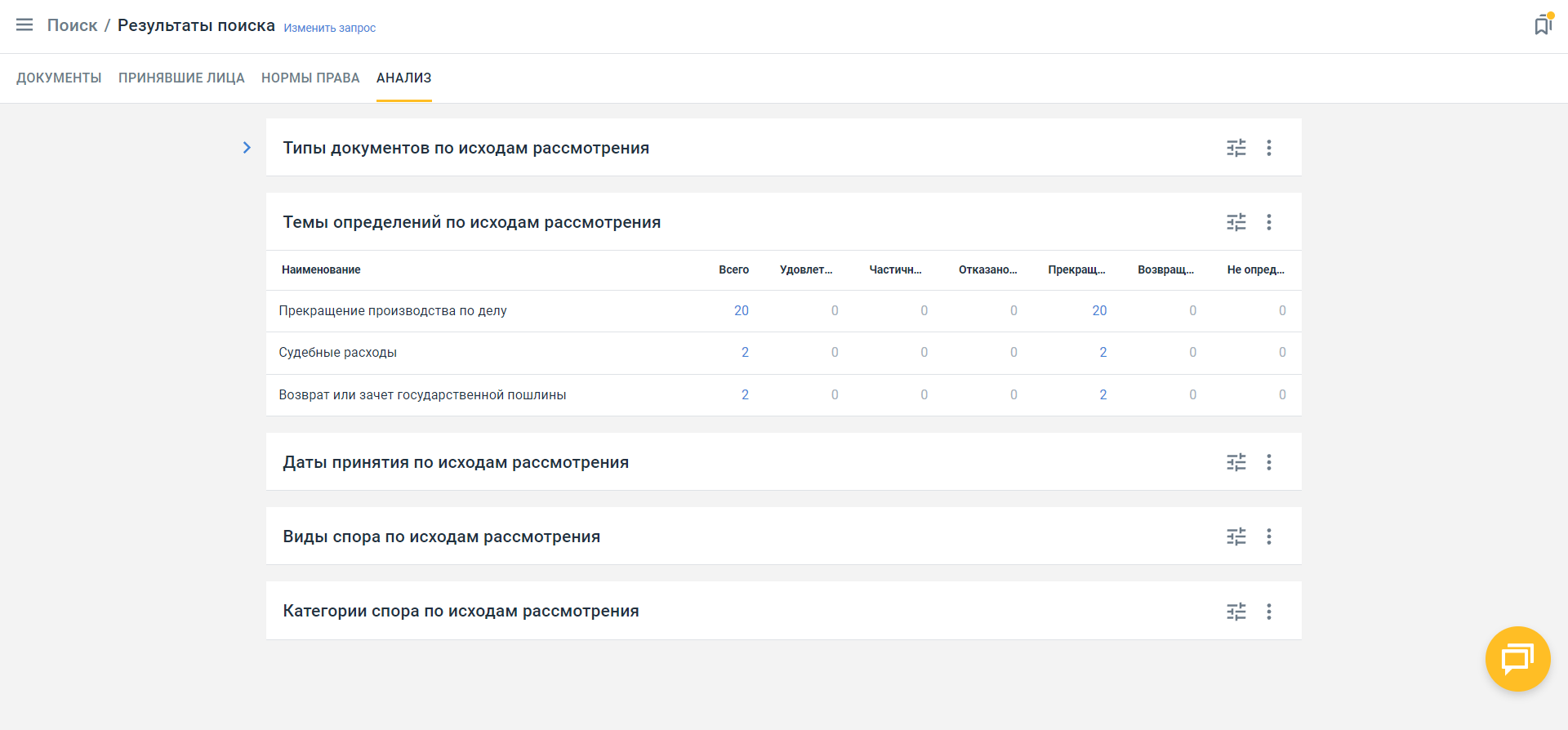
Task: Open Прекращ. count 2 for Судебные расходы
Action: tap(1103, 352)
